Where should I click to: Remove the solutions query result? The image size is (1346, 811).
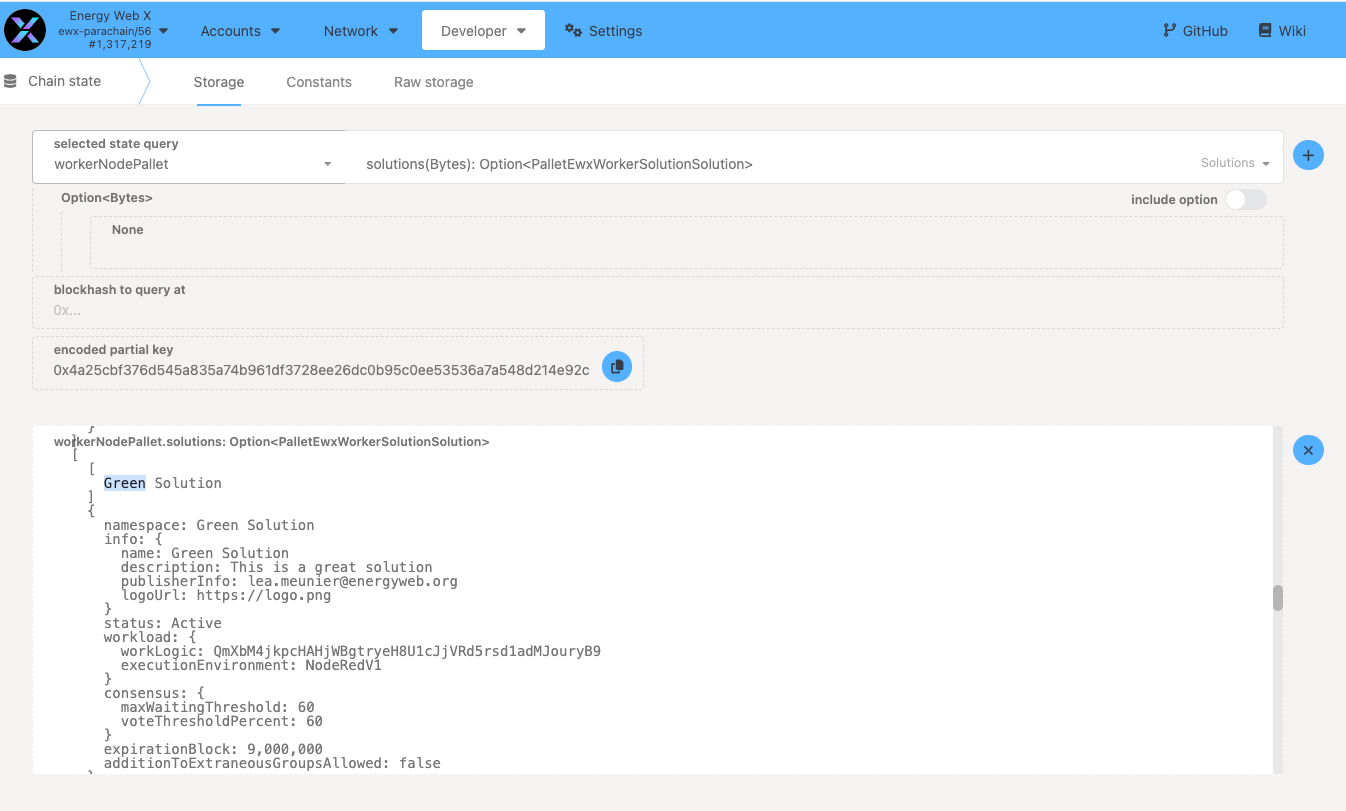(1308, 450)
